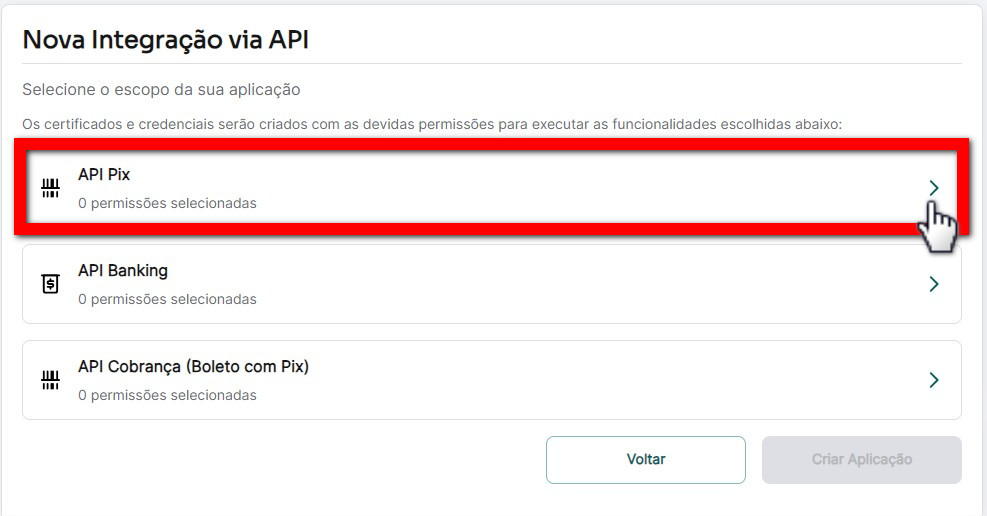Click the Selecione o escopo subtitle text
This screenshot has width=987, height=516.
161,90
